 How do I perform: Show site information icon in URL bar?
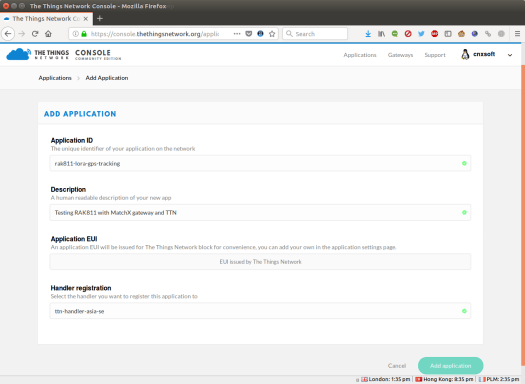[76, 34]
